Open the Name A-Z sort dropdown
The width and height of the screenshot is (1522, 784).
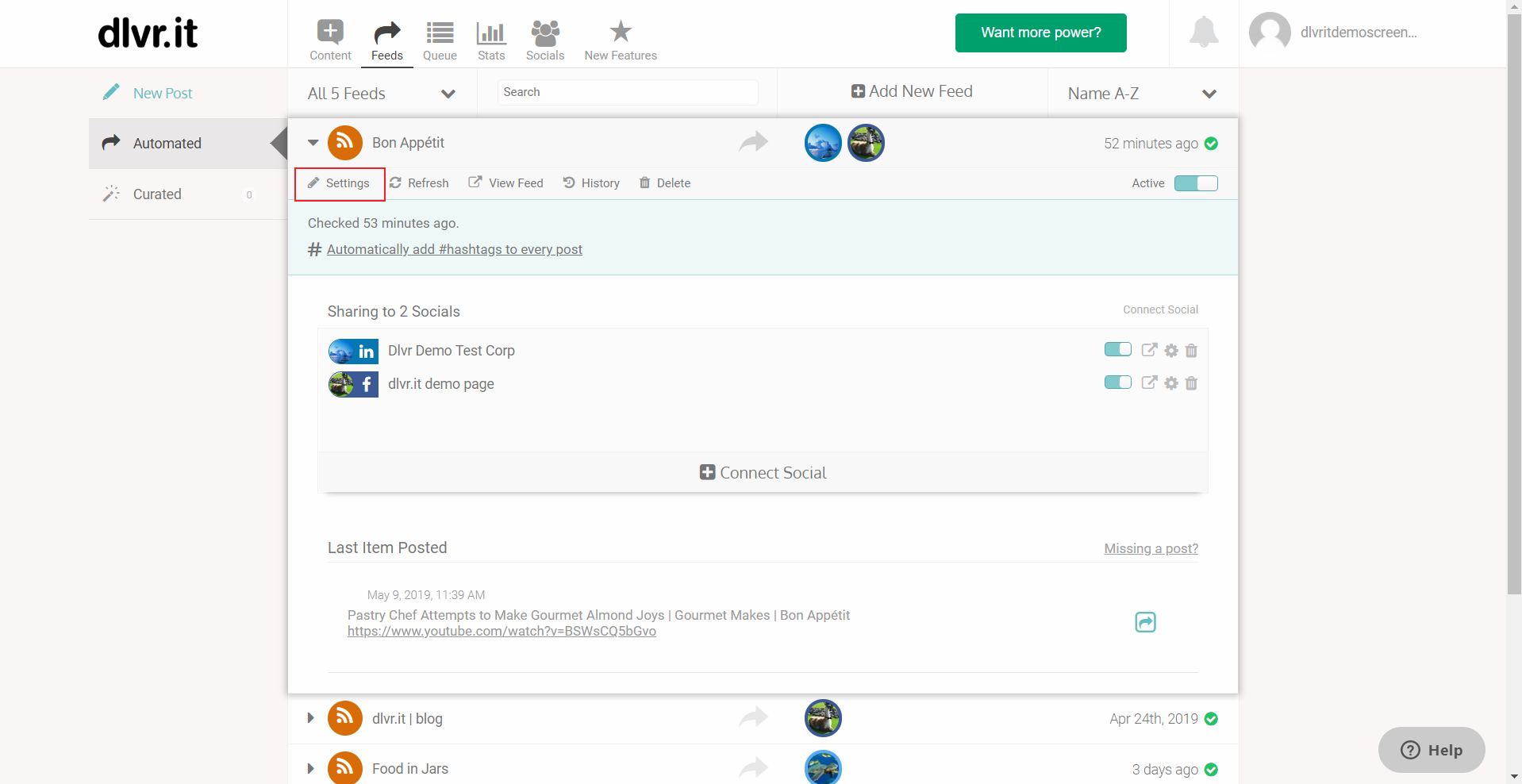pos(1143,94)
